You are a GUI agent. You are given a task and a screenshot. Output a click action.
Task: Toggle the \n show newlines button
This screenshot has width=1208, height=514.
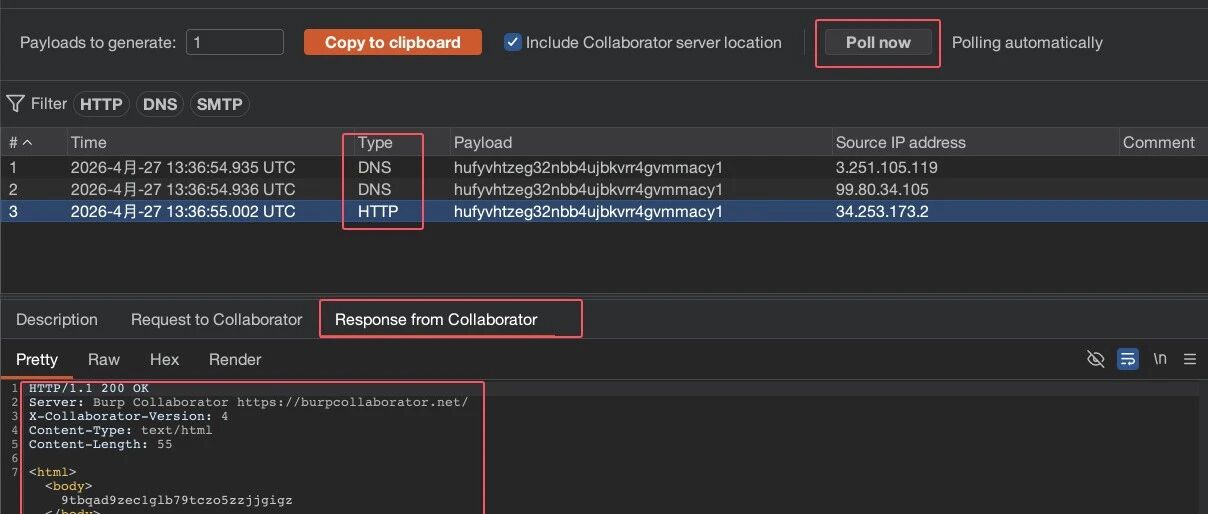pyautogui.click(x=1160, y=359)
